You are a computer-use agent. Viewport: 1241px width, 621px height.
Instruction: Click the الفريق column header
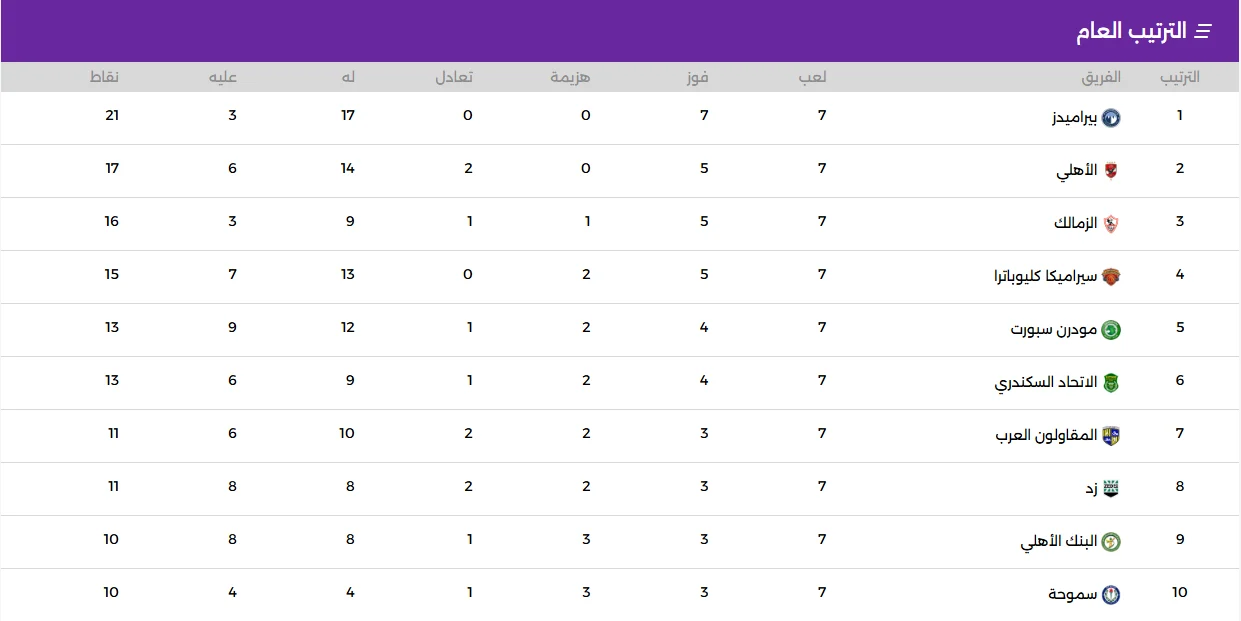pyautogui.click(x=1101, y=77)
